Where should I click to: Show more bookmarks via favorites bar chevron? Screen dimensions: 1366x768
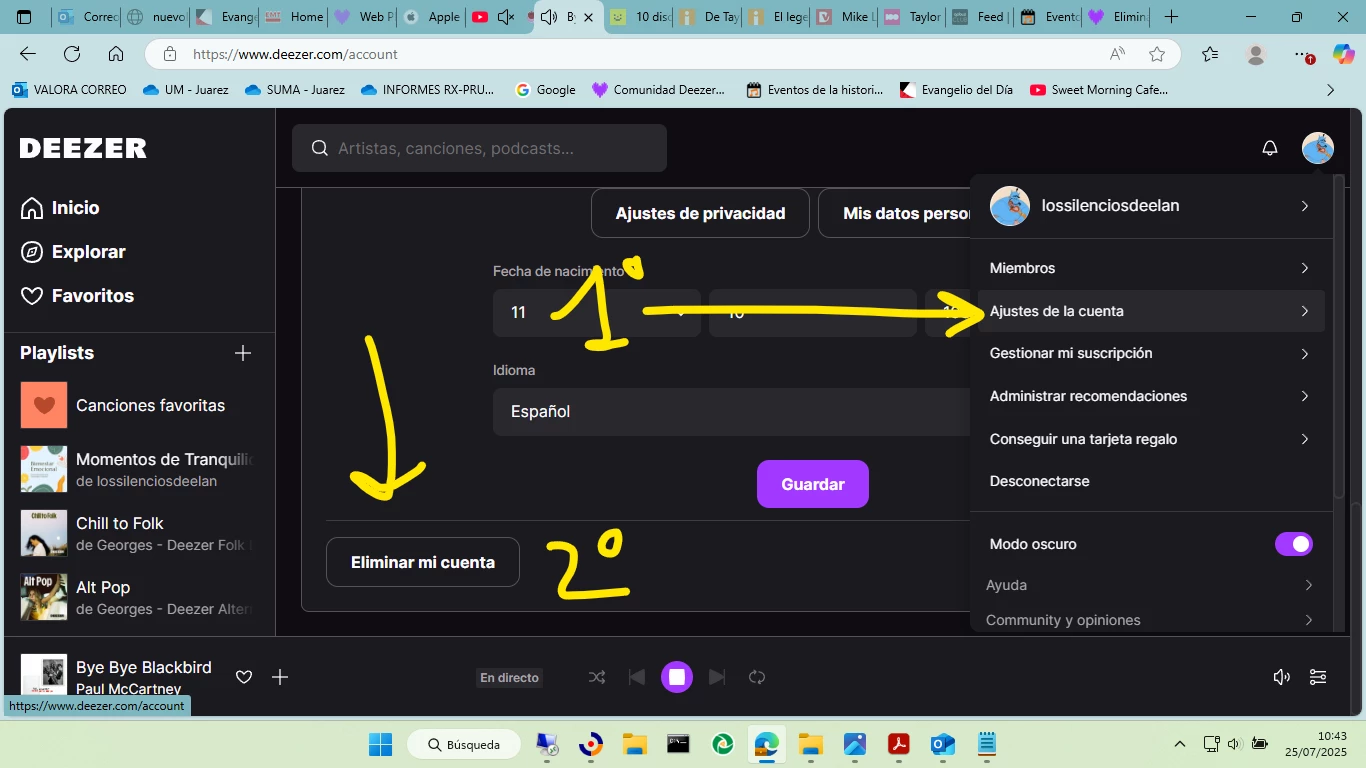pos(1330,90)
